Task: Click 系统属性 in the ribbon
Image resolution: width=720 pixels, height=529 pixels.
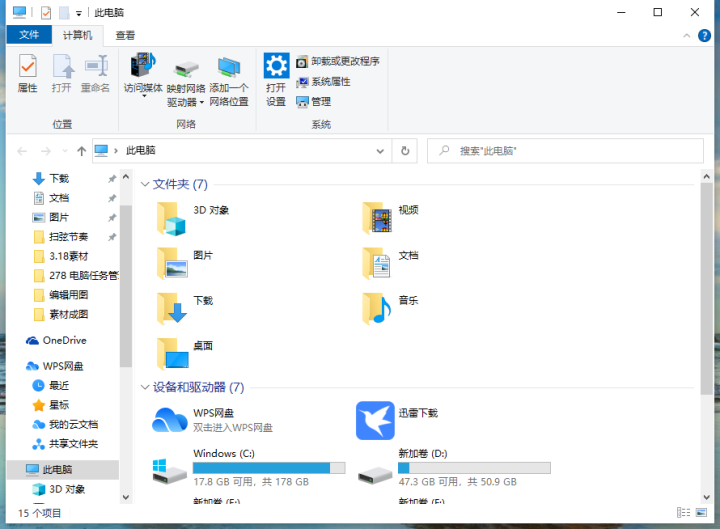Action: point(323,82)
